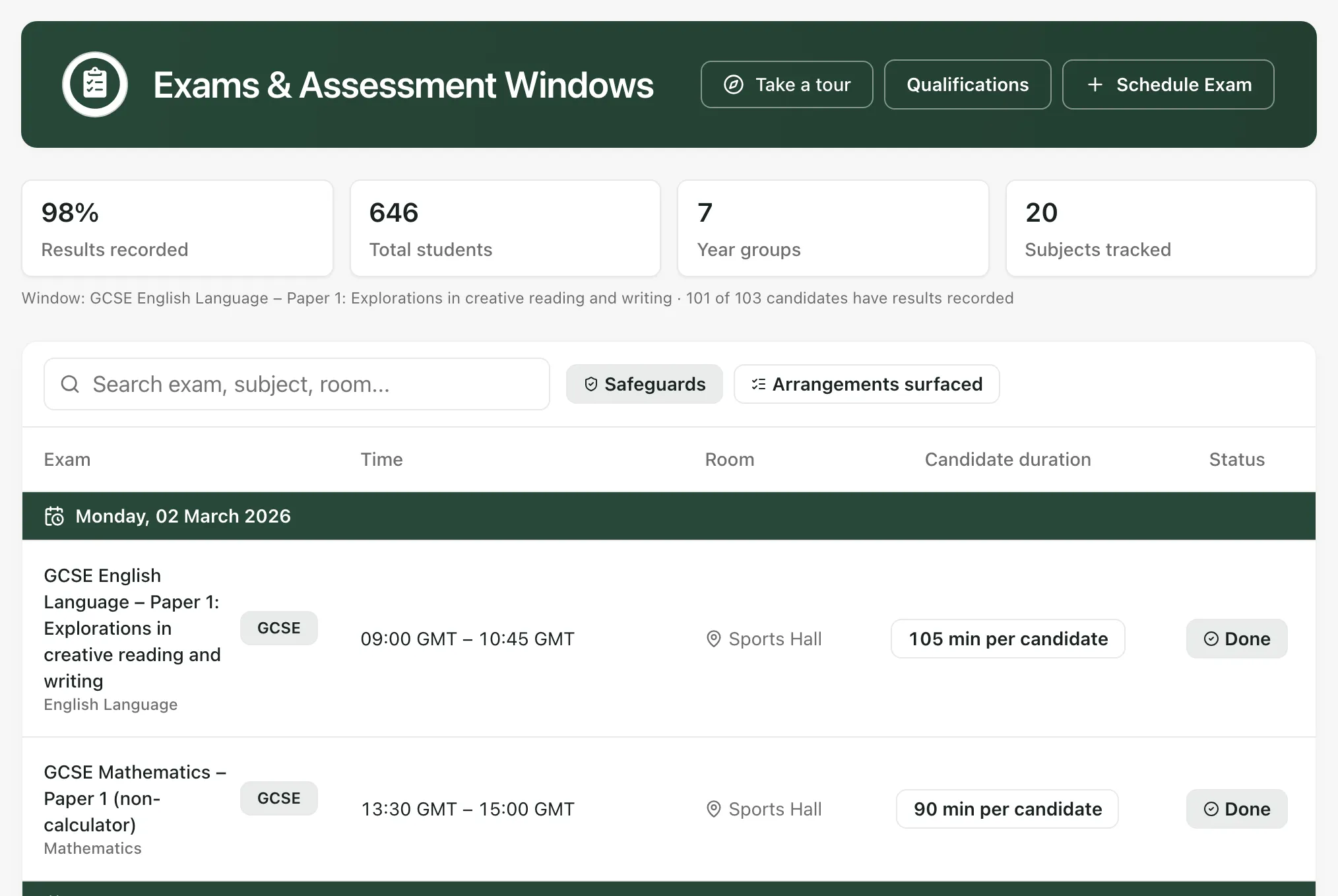The width and height of the screenshot is (1338, 896).
Task: Click the 105 min per candidate badge
Action: point(1008,639)
